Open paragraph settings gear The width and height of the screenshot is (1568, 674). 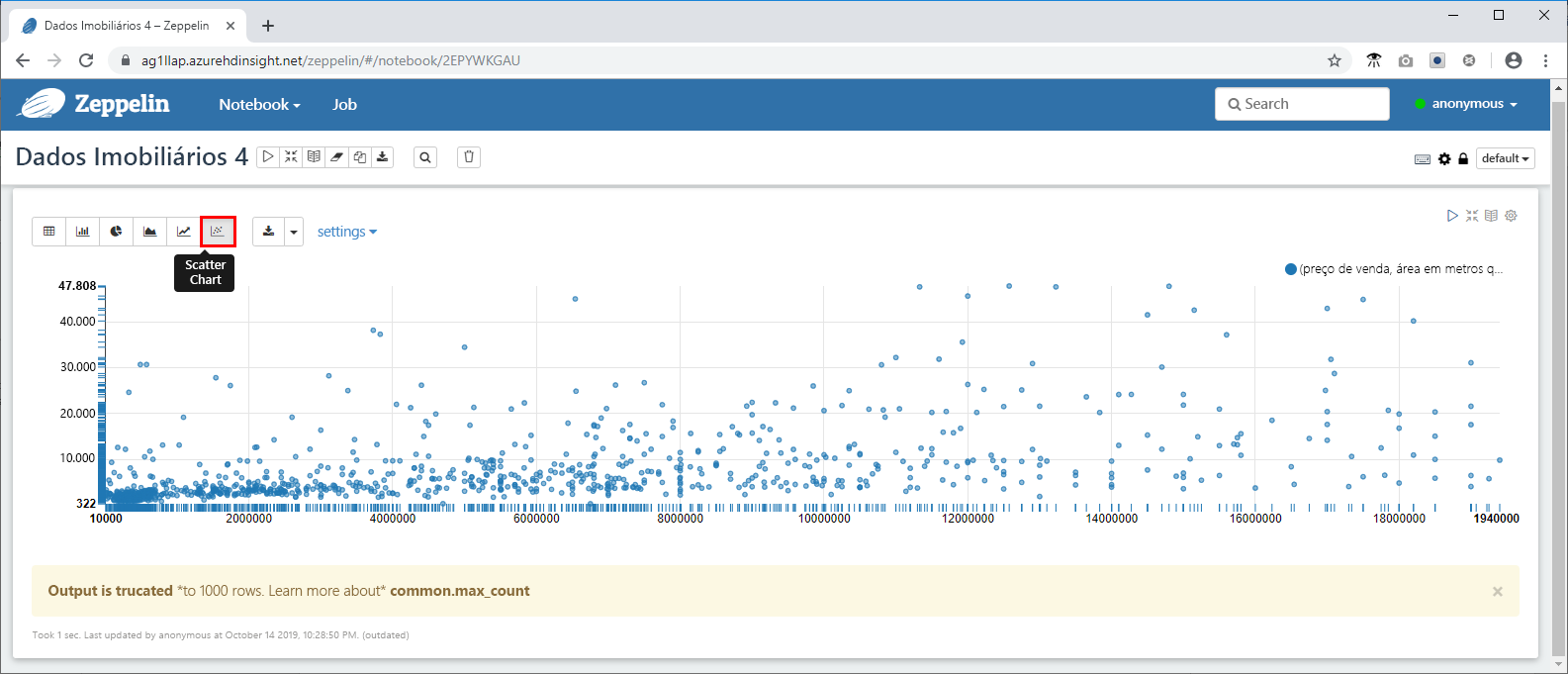coord(1511,216)
